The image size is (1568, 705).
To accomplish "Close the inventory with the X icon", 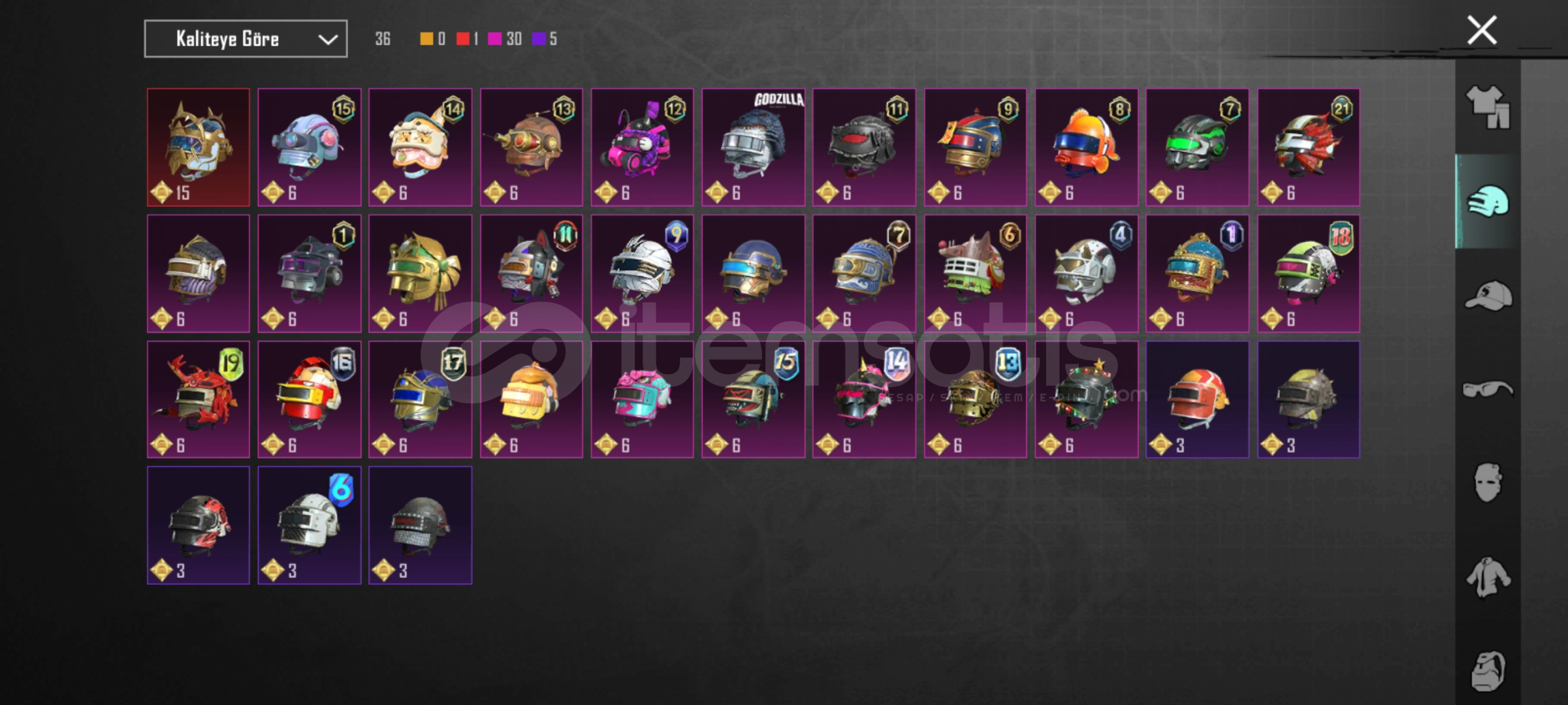I will [1482, 30].
